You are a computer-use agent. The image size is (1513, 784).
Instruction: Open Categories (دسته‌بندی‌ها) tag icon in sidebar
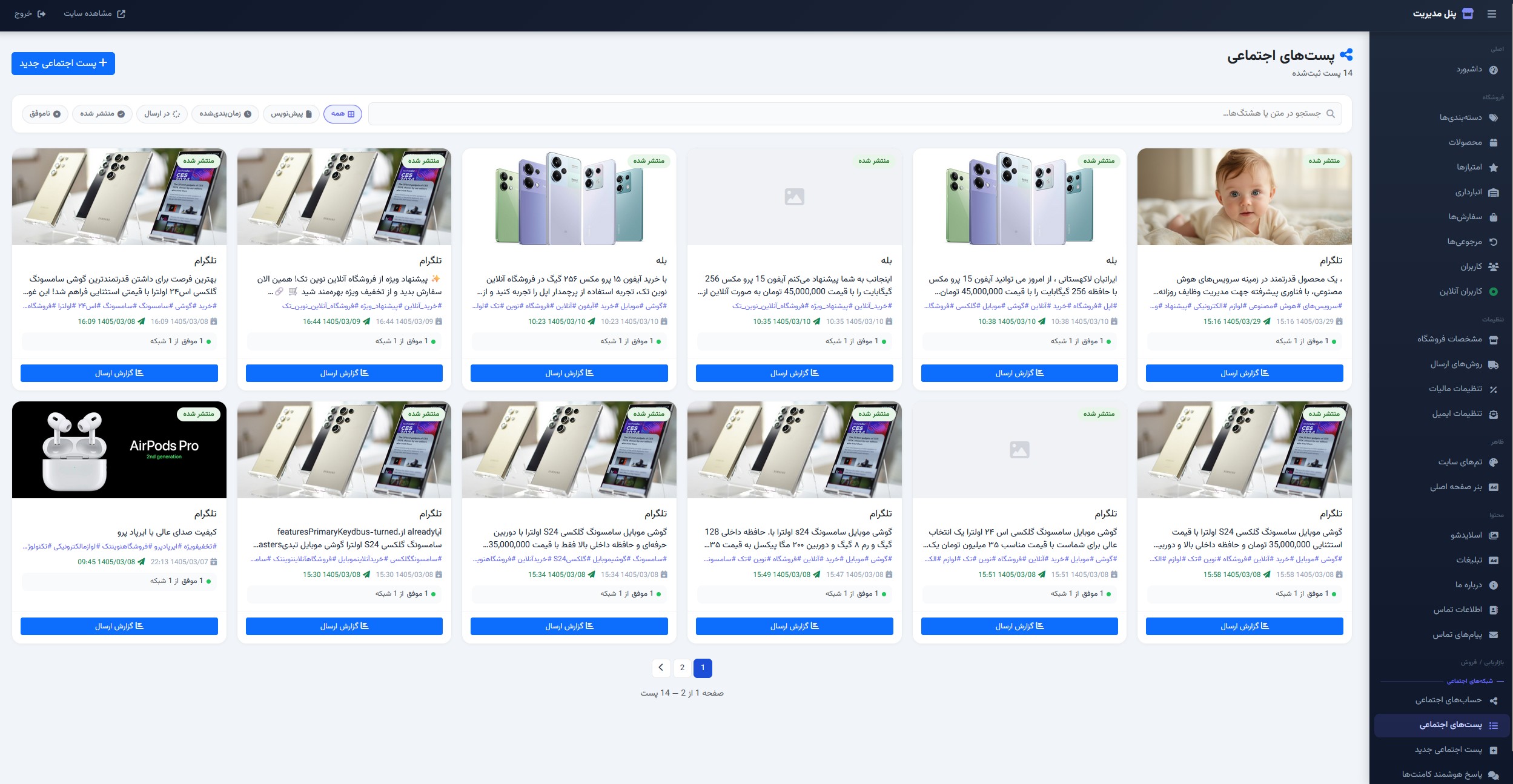(x=1493, y=117)
